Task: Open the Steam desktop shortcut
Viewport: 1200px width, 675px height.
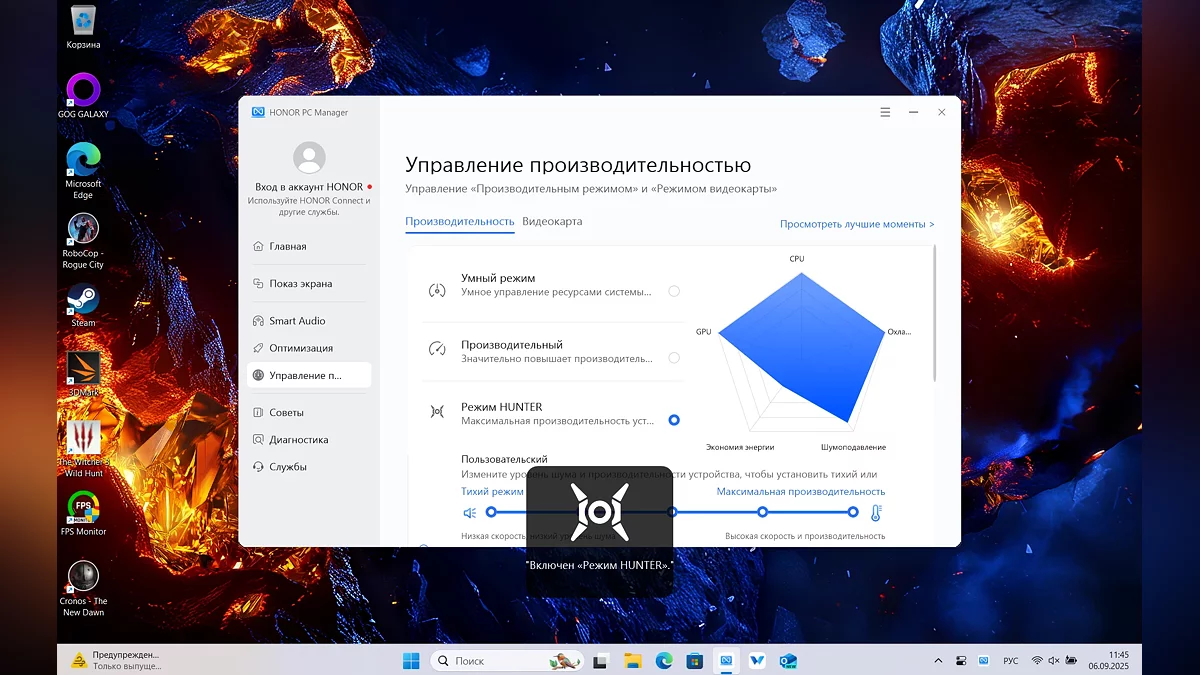Action: tap(83, 300)
